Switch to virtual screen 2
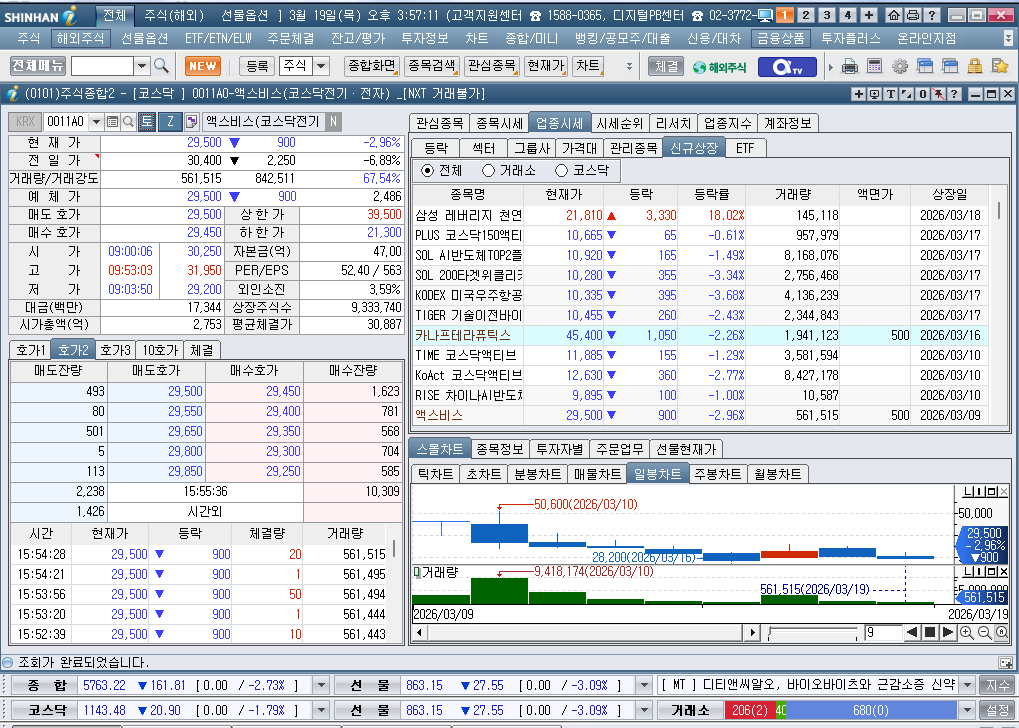This screenshot has width=1019, height=728. point(806,15)
